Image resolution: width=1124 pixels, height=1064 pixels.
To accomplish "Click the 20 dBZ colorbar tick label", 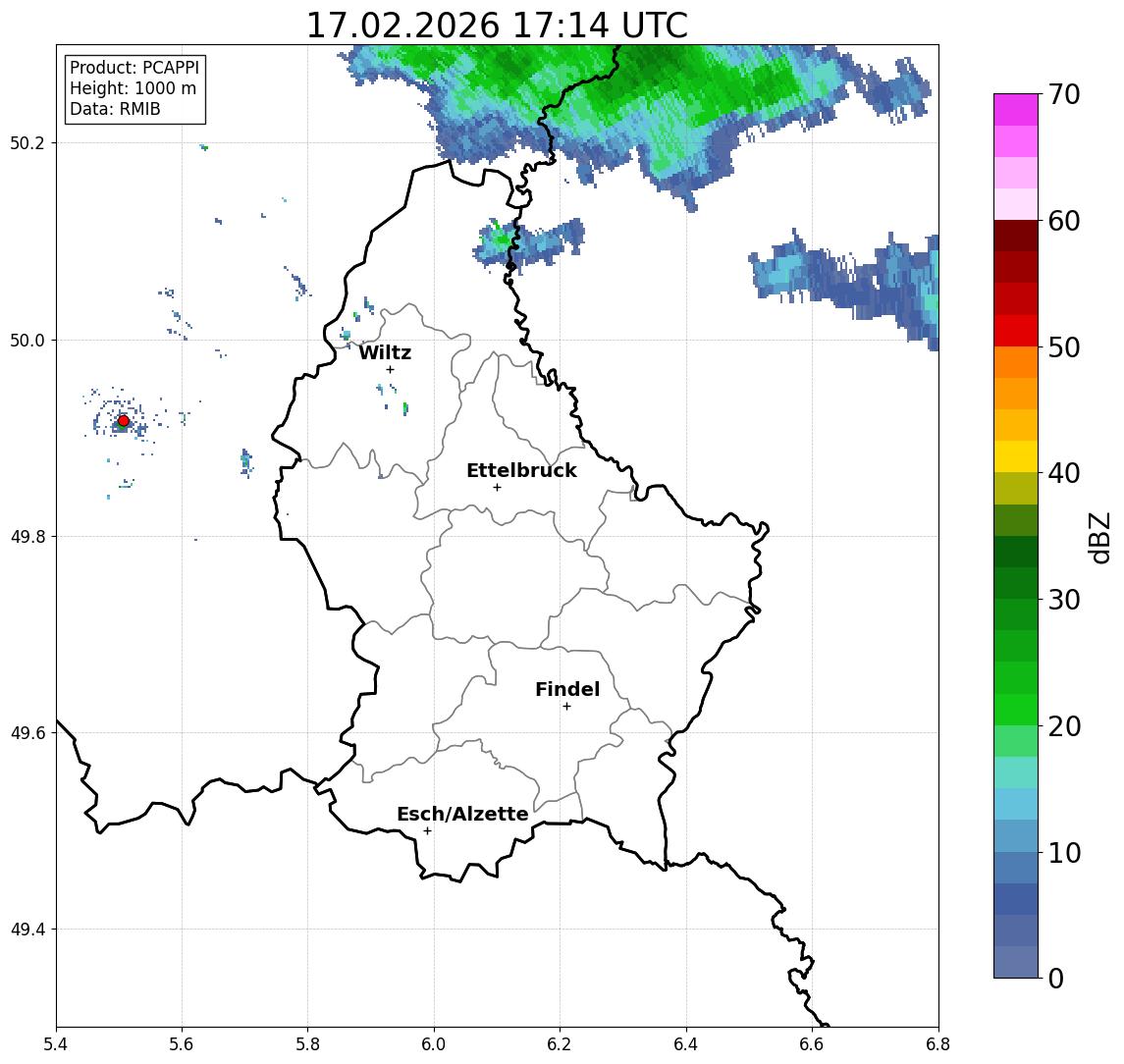I will (x=1064, y=726).
